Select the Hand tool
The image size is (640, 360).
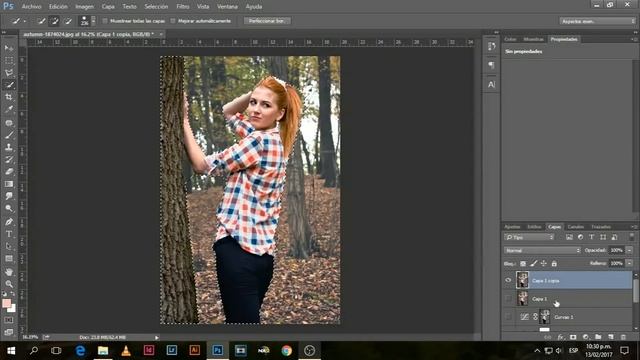click(9, 271)
